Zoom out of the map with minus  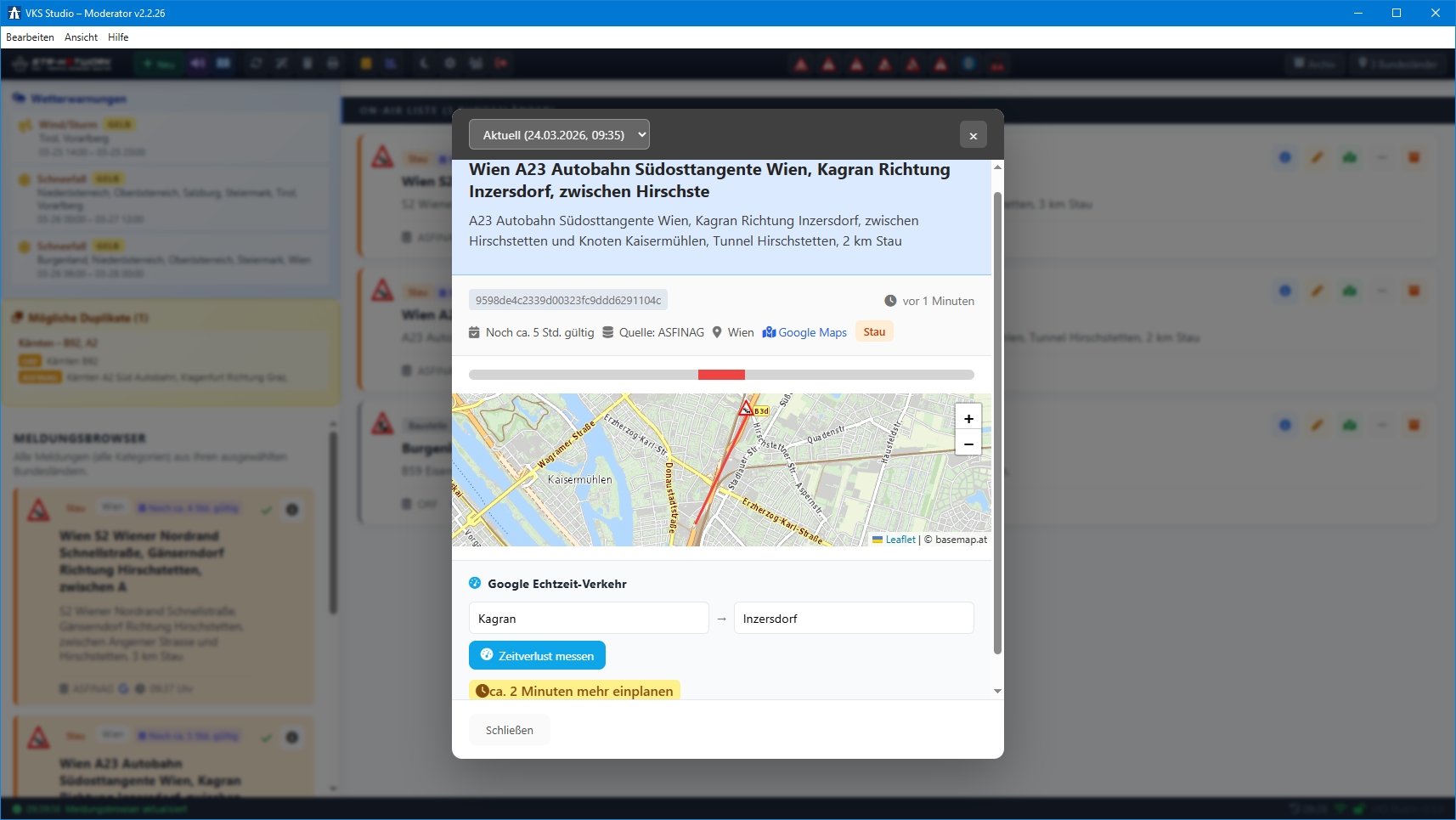tap(968, 444)
